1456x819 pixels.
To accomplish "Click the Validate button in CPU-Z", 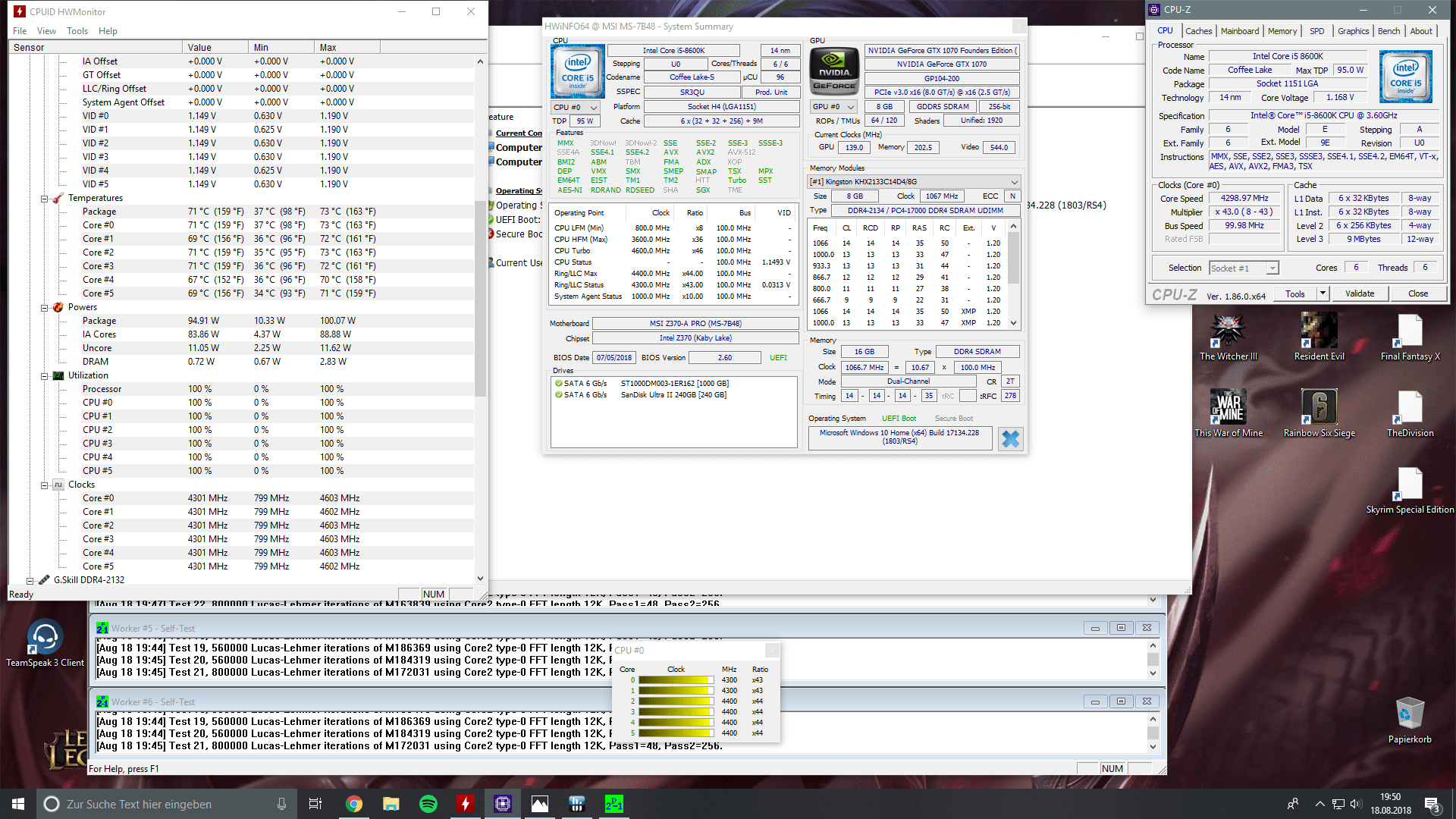I will 1359,293.
